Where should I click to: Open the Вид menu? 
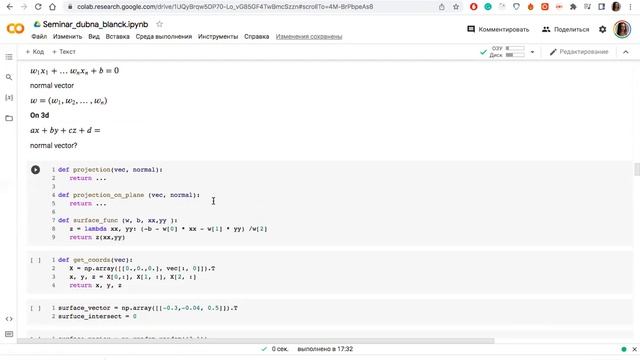(94, 37)
